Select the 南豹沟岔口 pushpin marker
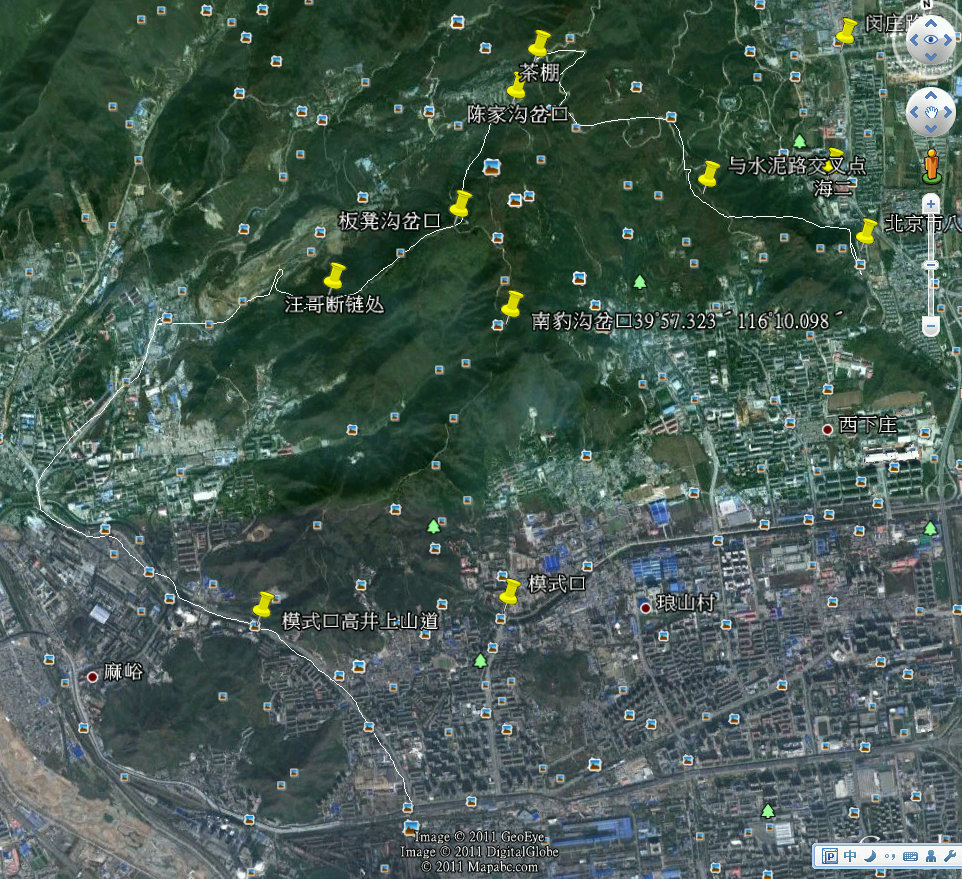The width and height of the screenshot is (962, 879). click(x=512, y=305)
